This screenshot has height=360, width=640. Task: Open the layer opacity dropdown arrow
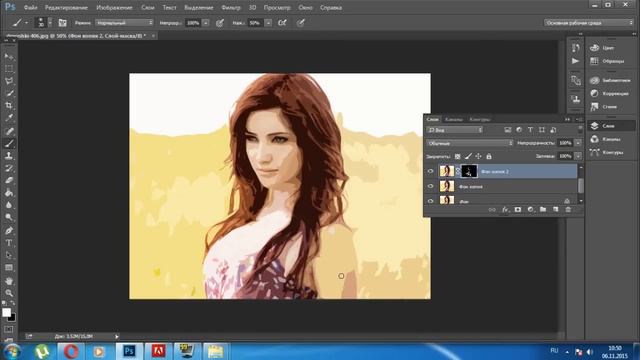[578, 143]
